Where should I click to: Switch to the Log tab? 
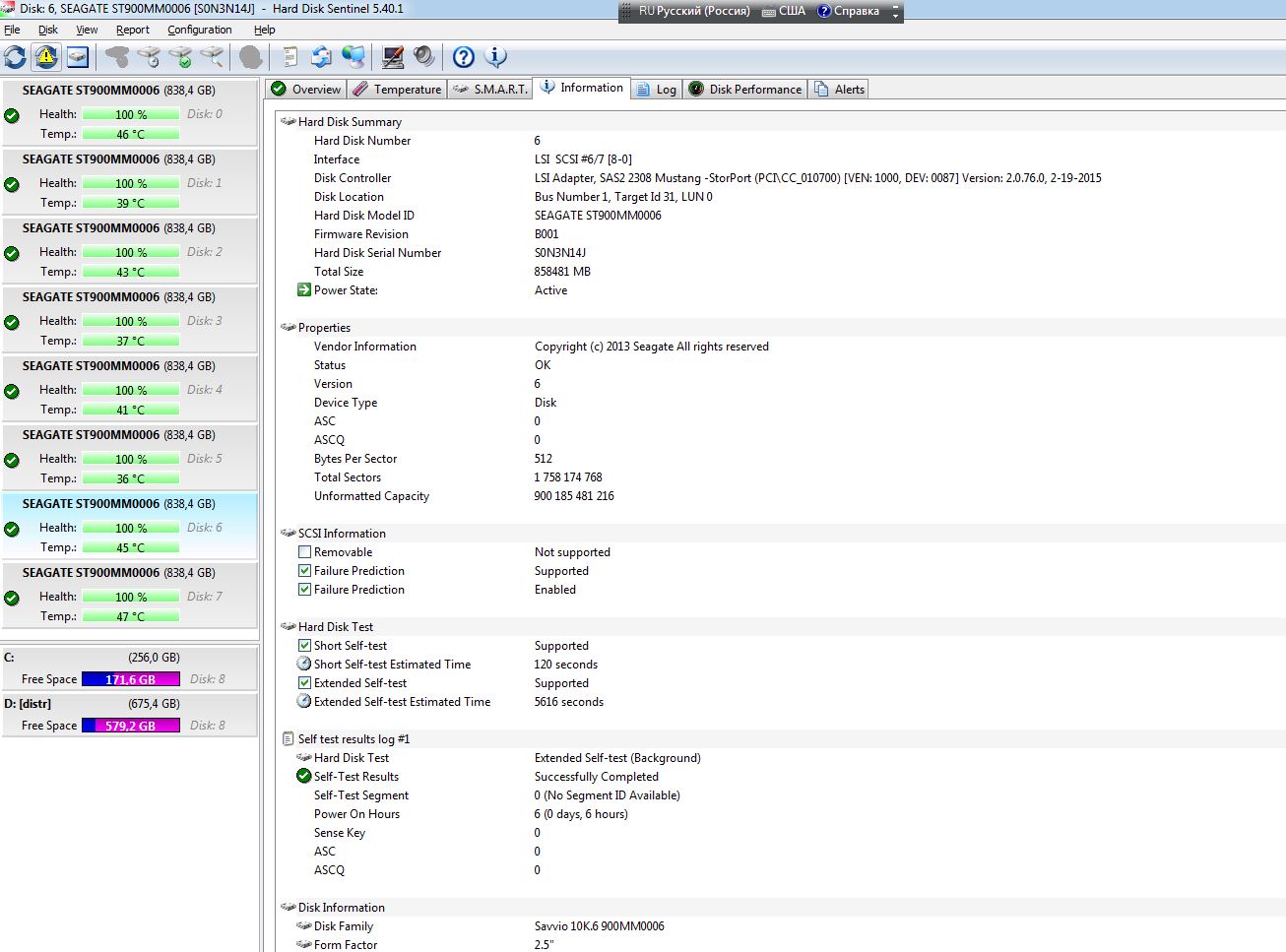click(x=657, y=89)
